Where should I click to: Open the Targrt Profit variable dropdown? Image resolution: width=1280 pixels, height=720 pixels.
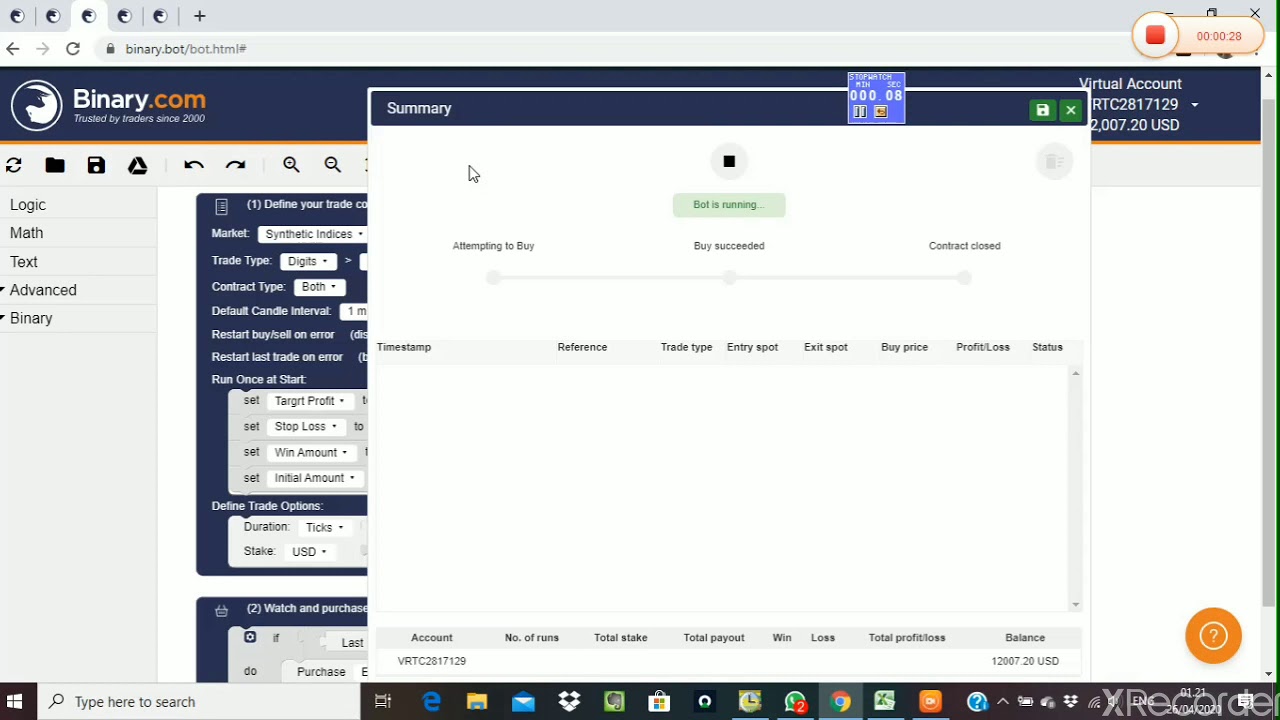click(309, 401)
